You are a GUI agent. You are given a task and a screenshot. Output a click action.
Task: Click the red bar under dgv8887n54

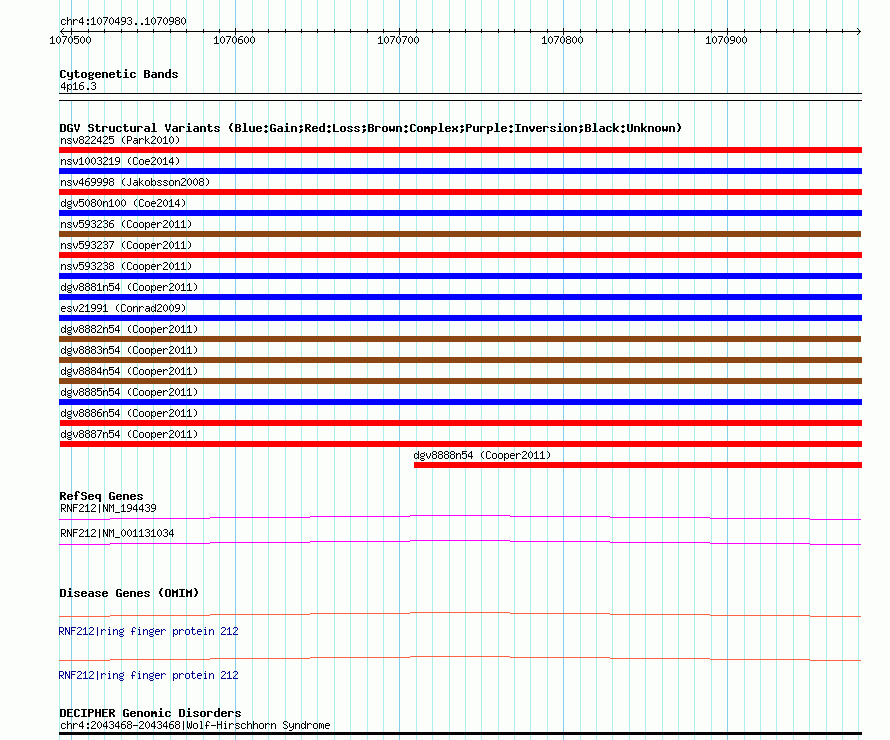point(460,444)
